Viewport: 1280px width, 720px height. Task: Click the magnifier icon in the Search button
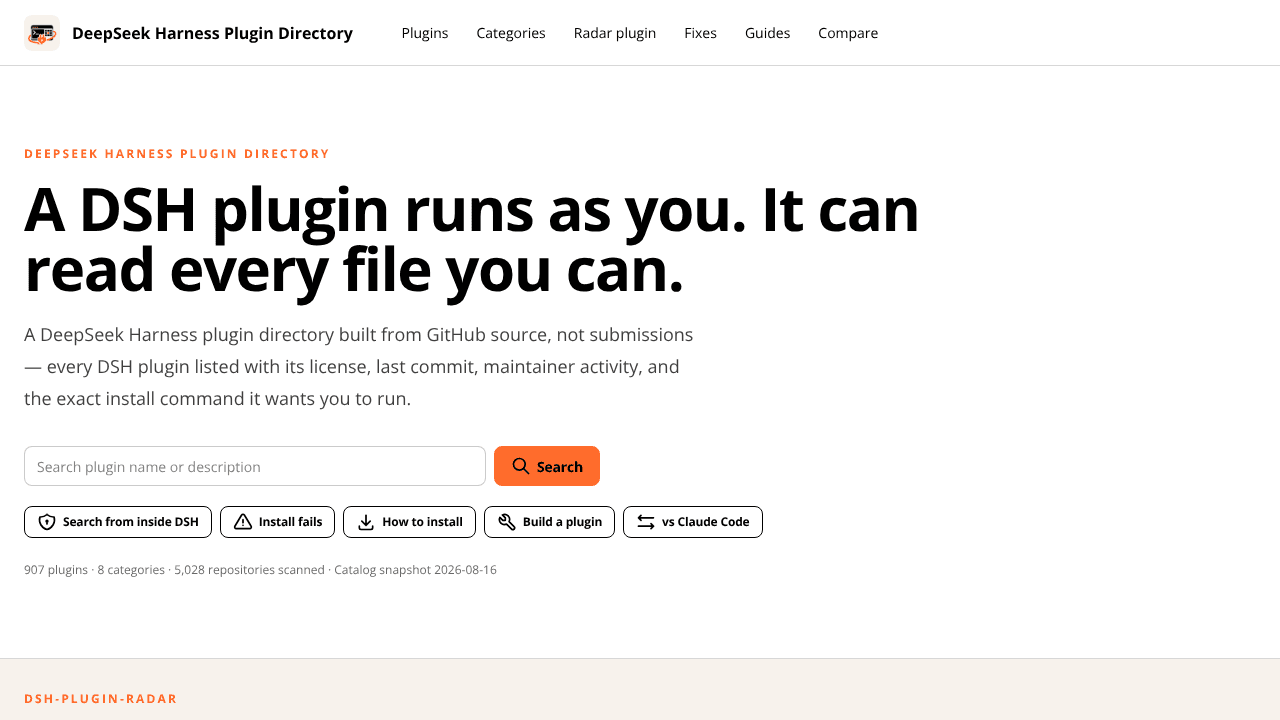pyautogui.click(x=521, y=466)
